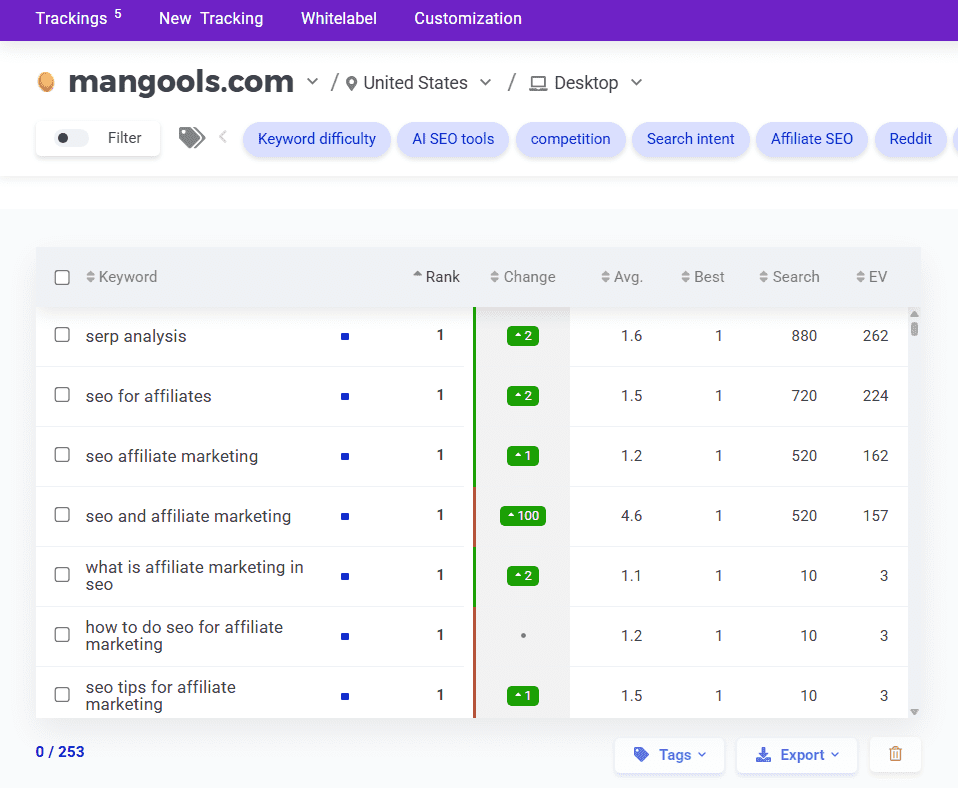Viewport: 958px width, 788px height.
Task: Click the Export download icon
Action: tap(764, 755)
